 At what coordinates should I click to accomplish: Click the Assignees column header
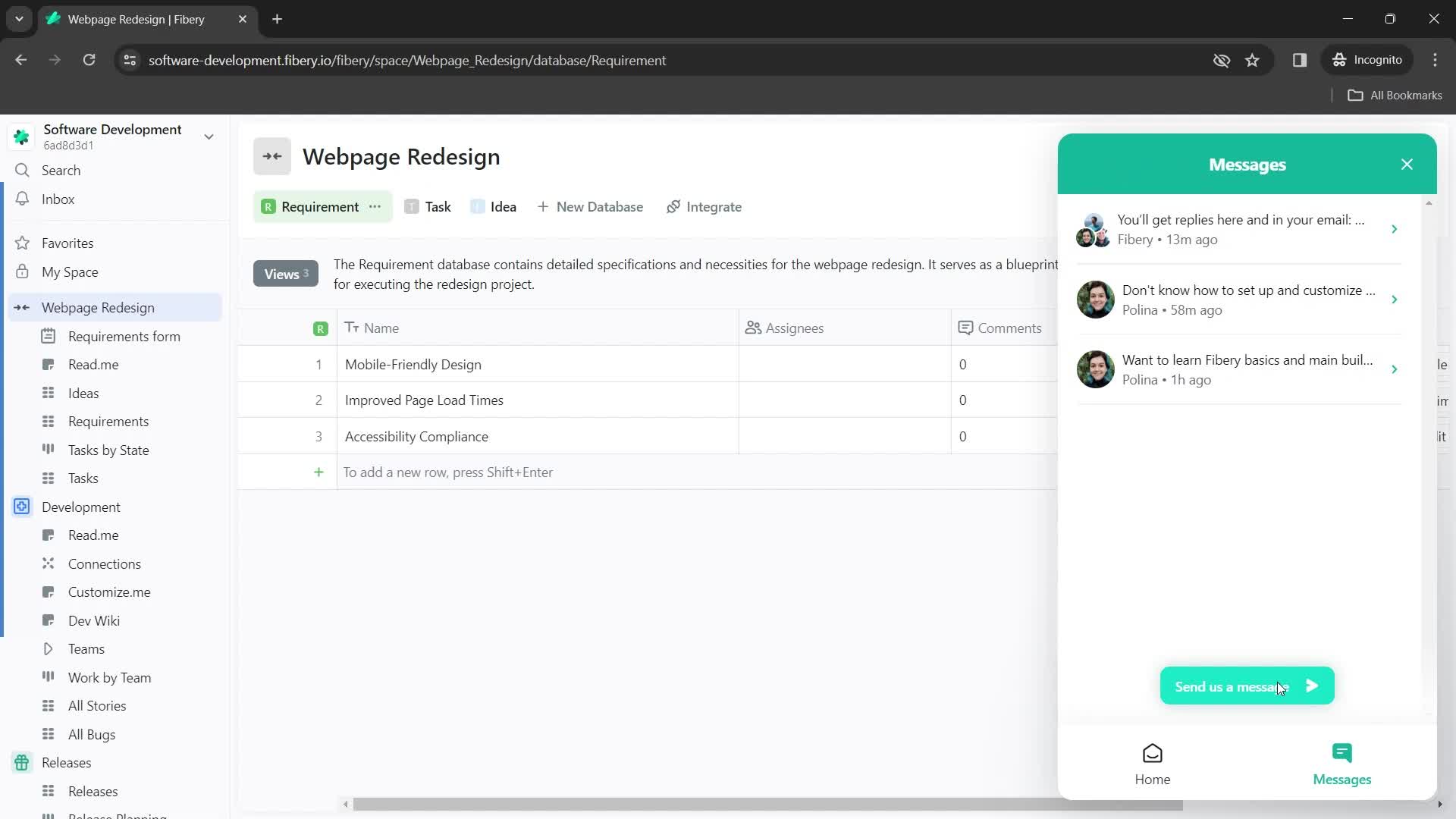pos(845,328)
